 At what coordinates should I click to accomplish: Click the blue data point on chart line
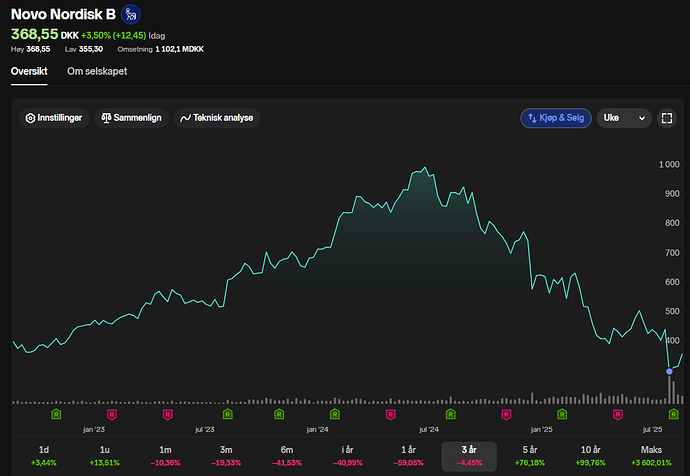669,371
